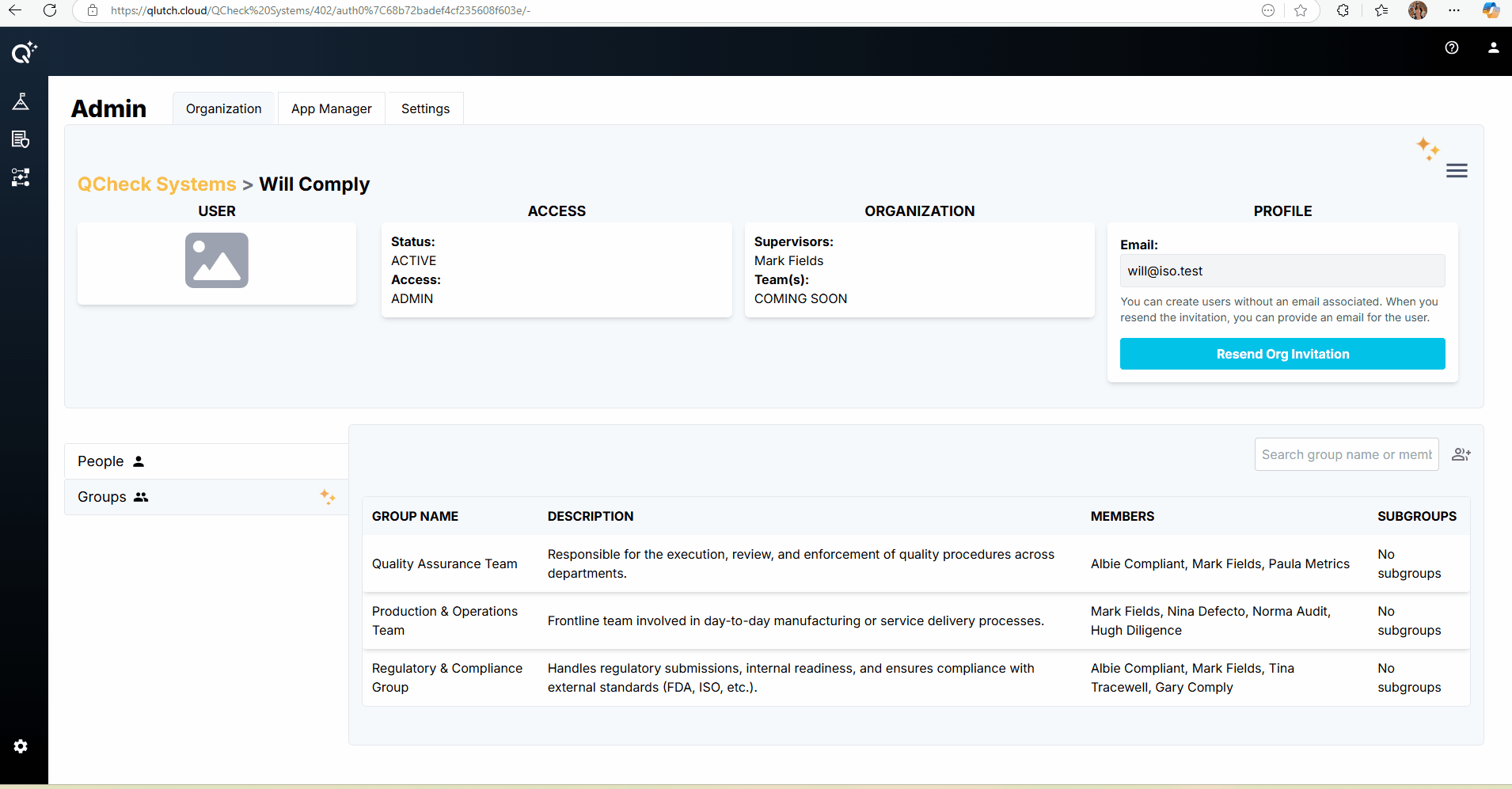Open the settings gear at the sidebar bottom
This screenshot has width=1512, height=789.
21,746
